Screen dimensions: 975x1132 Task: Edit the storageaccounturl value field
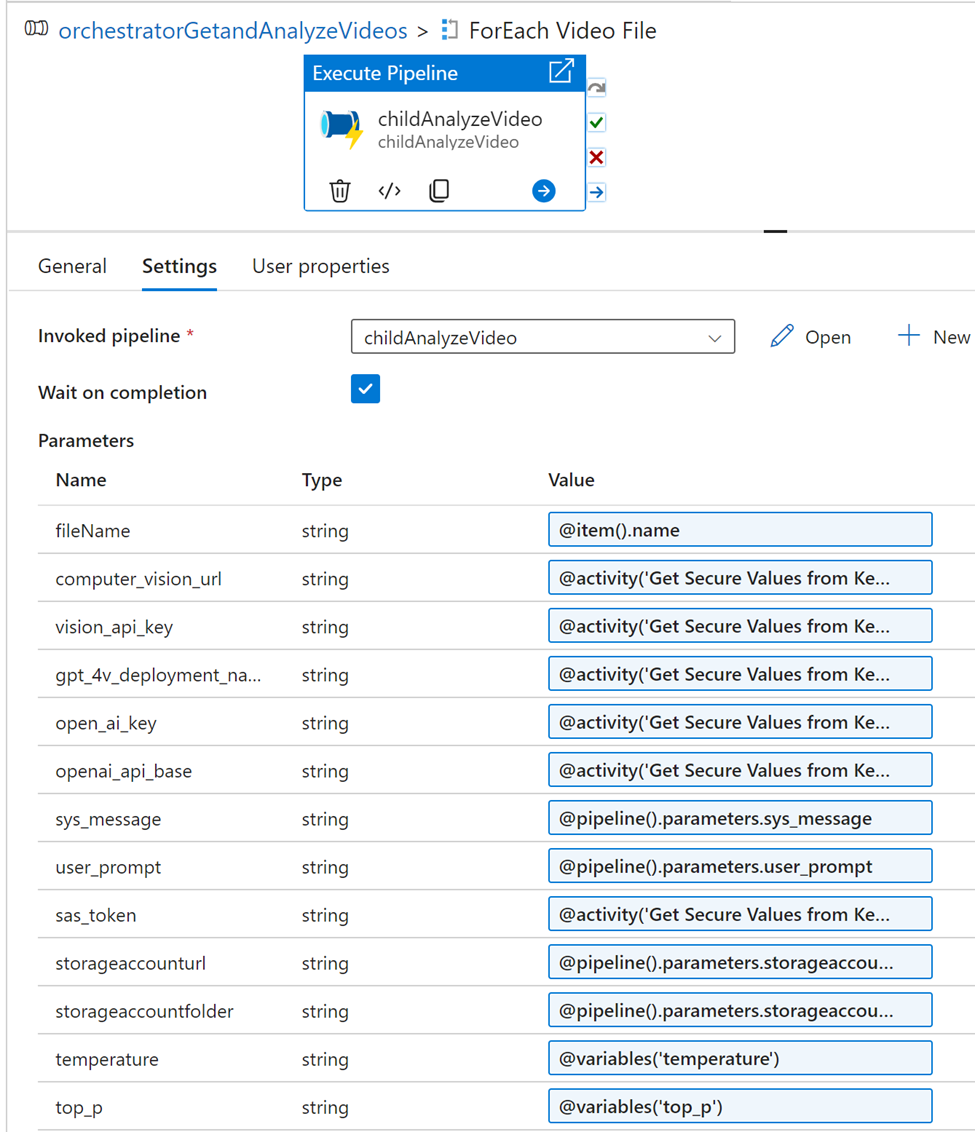point(740,962)
